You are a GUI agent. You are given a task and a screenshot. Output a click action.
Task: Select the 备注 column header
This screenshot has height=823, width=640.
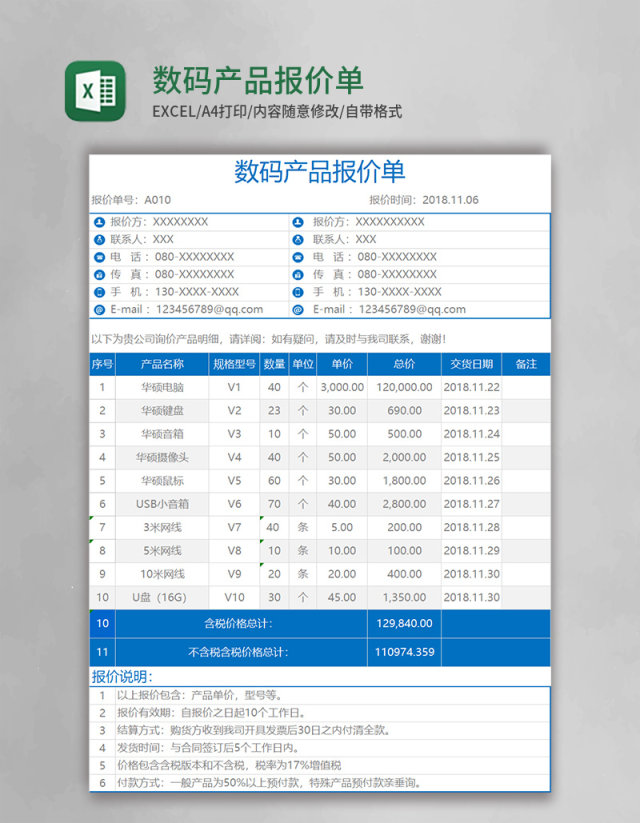click(526, 364)
